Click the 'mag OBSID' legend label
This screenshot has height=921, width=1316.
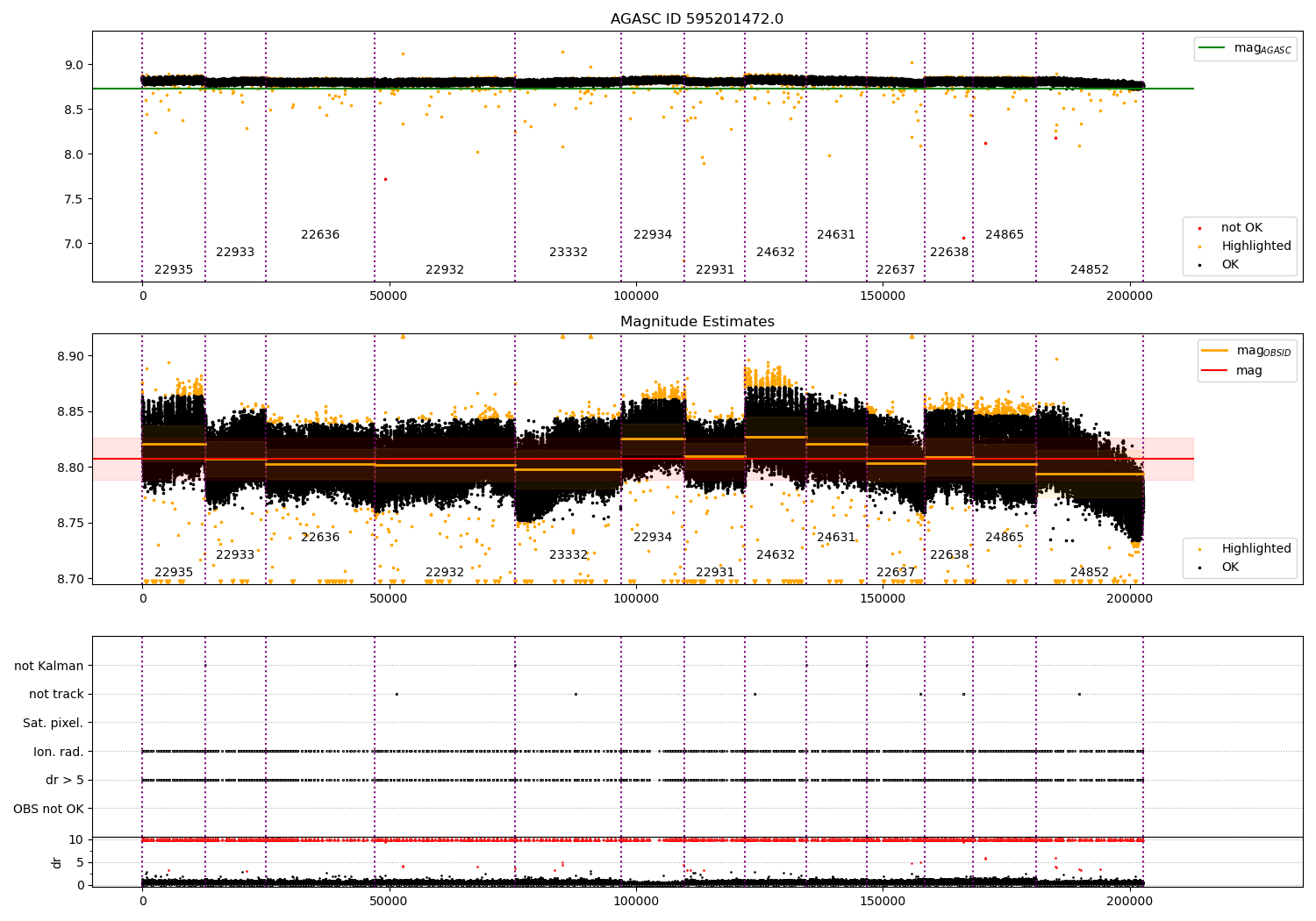(x=1263, y=352)
